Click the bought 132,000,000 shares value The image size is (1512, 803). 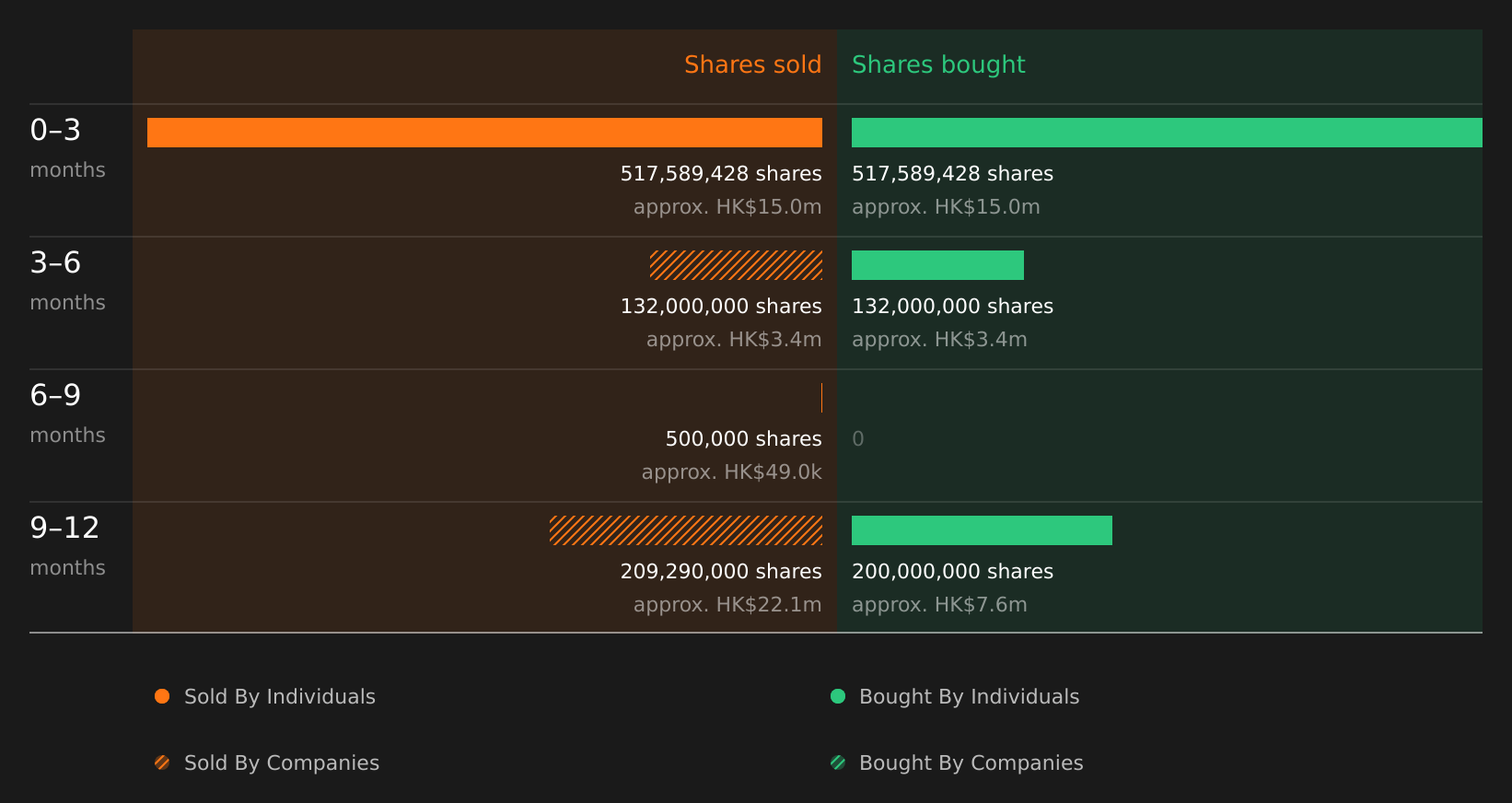952,307
